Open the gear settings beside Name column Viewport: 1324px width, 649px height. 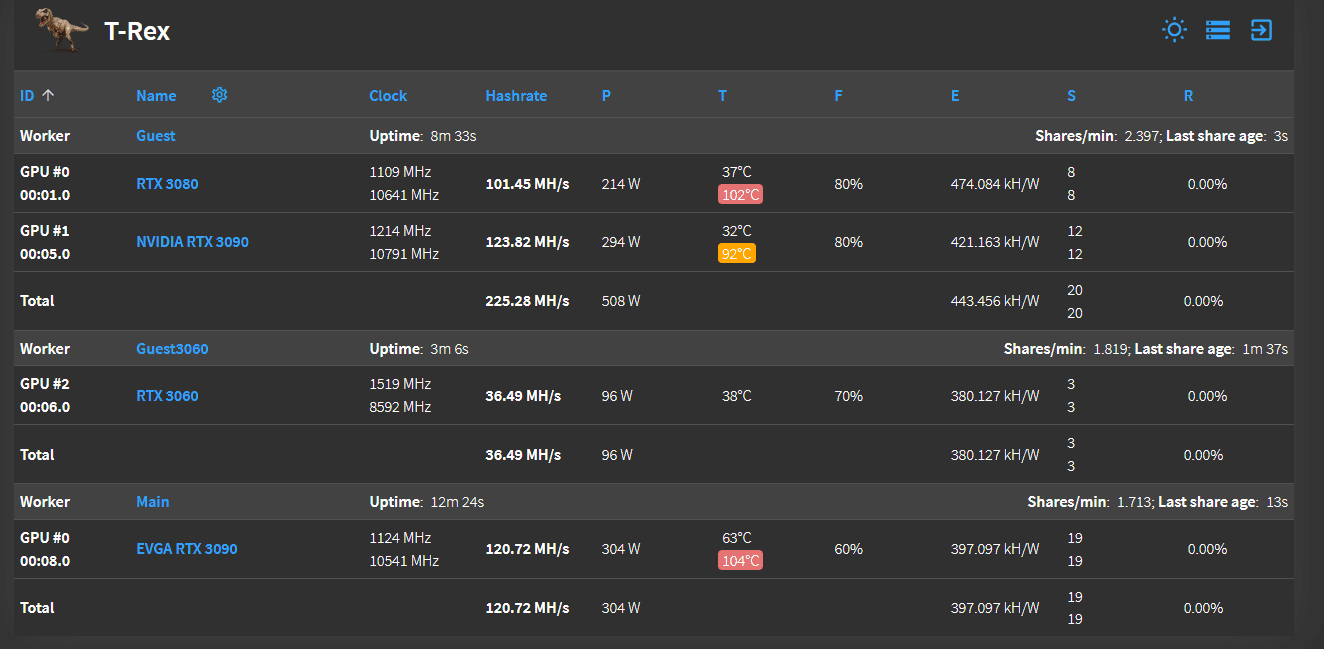220,95
